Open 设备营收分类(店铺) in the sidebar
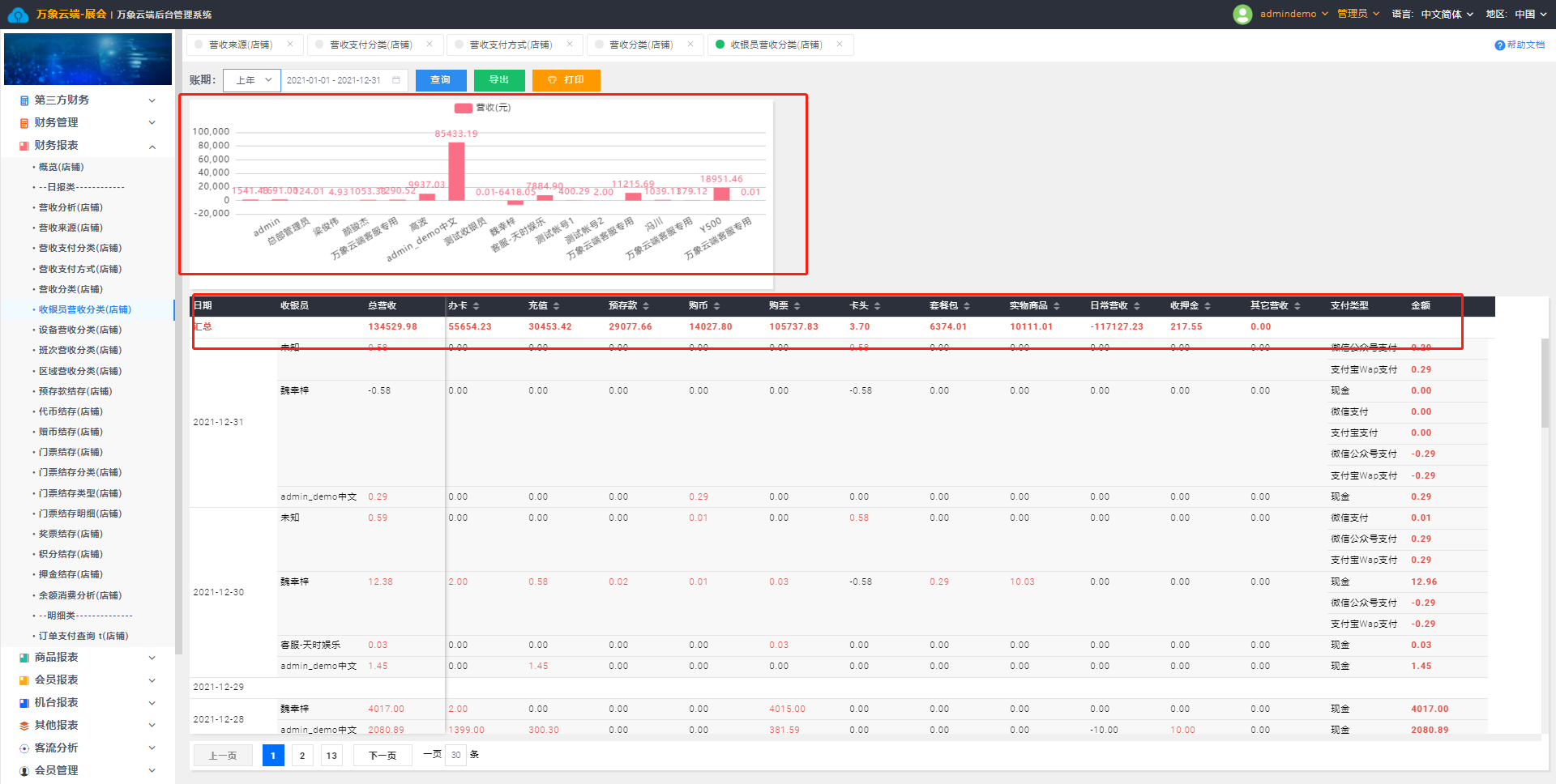Viewport: 1556px width, 784px height. coord(80,330)
